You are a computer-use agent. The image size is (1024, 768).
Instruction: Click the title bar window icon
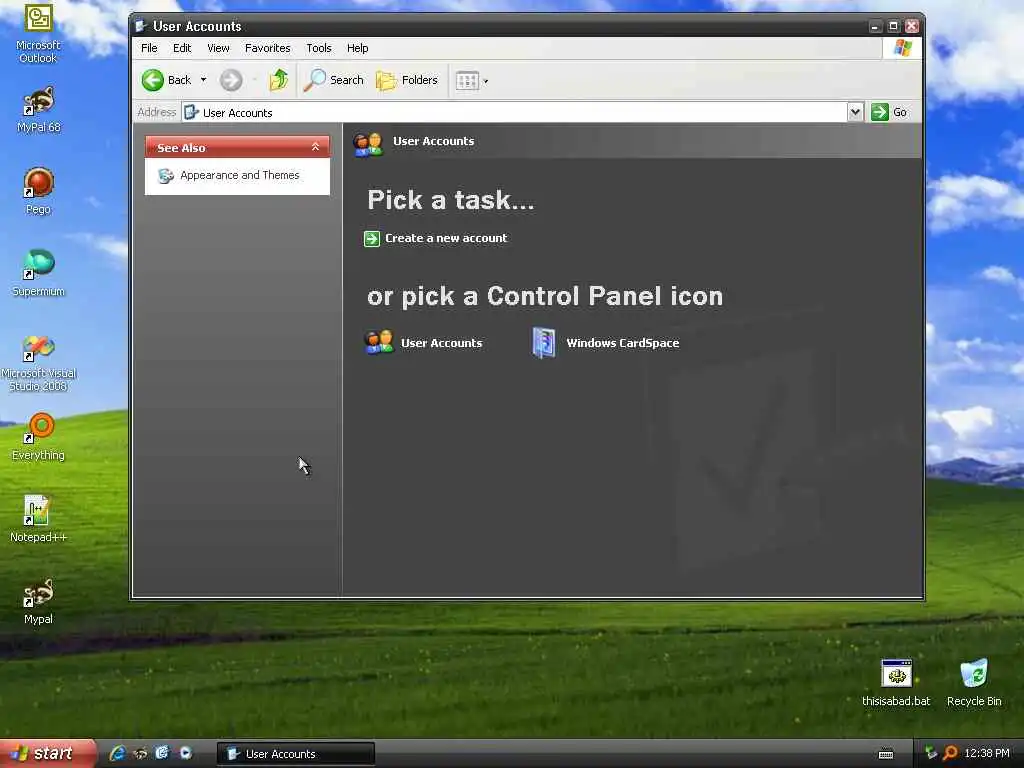coord(140,26)
